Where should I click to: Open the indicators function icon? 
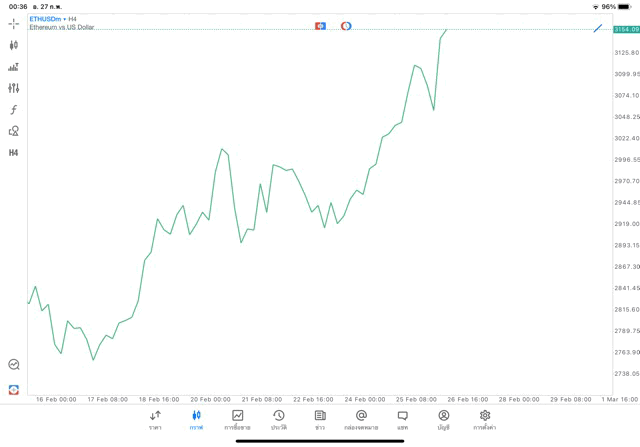pyautogui.click(x=14, y=110)
